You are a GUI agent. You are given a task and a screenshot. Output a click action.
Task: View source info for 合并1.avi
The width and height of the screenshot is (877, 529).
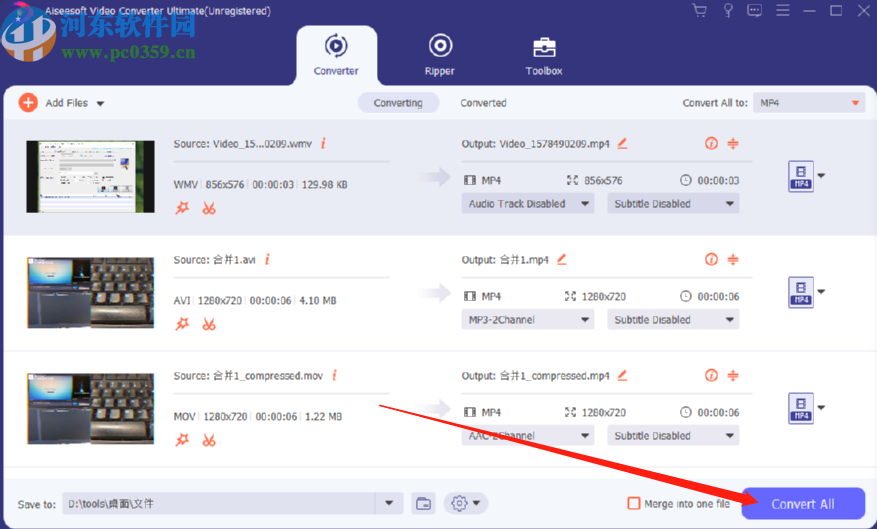(x=267, y=259)
